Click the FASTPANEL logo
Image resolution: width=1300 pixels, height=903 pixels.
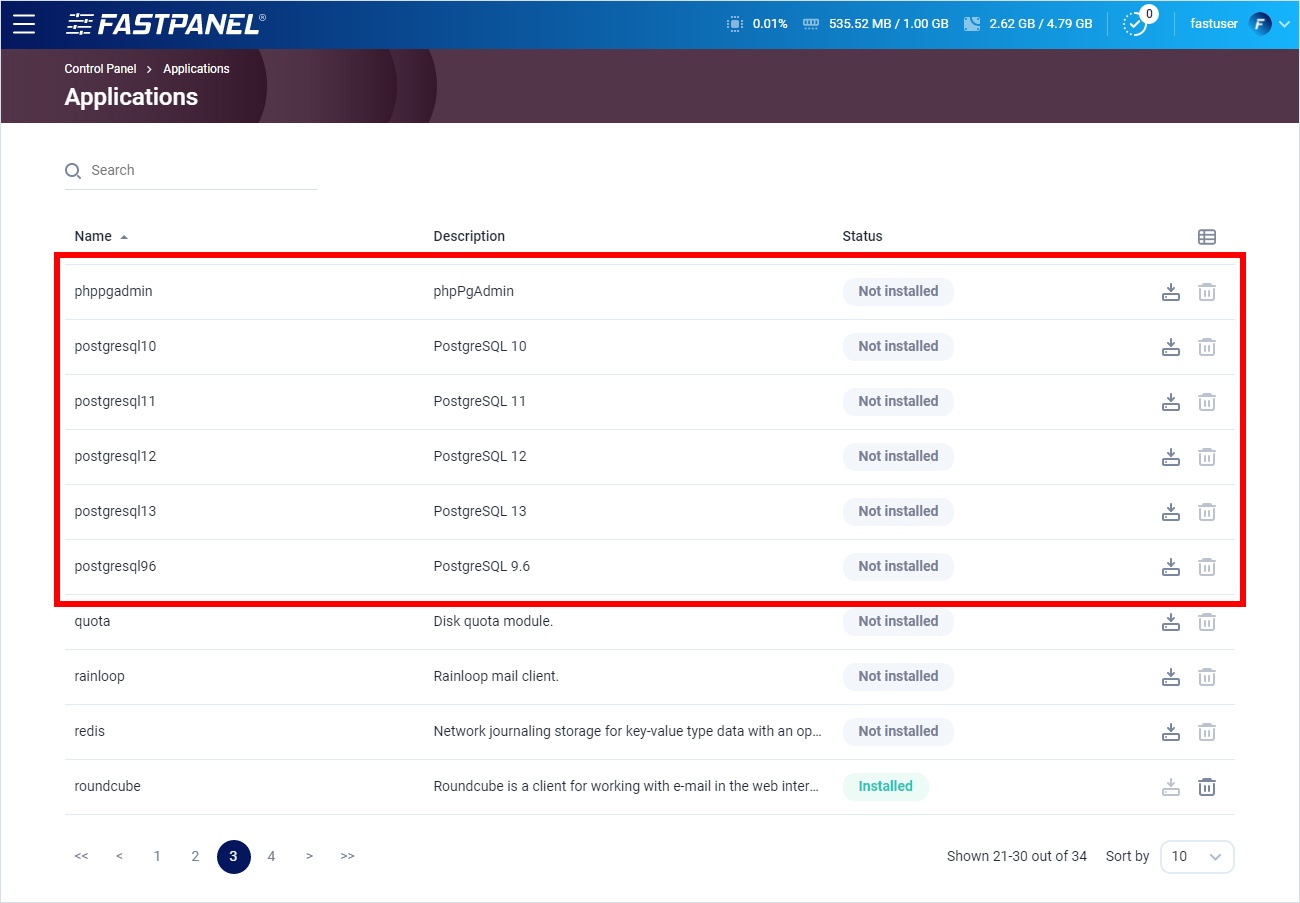coord(166,24)
